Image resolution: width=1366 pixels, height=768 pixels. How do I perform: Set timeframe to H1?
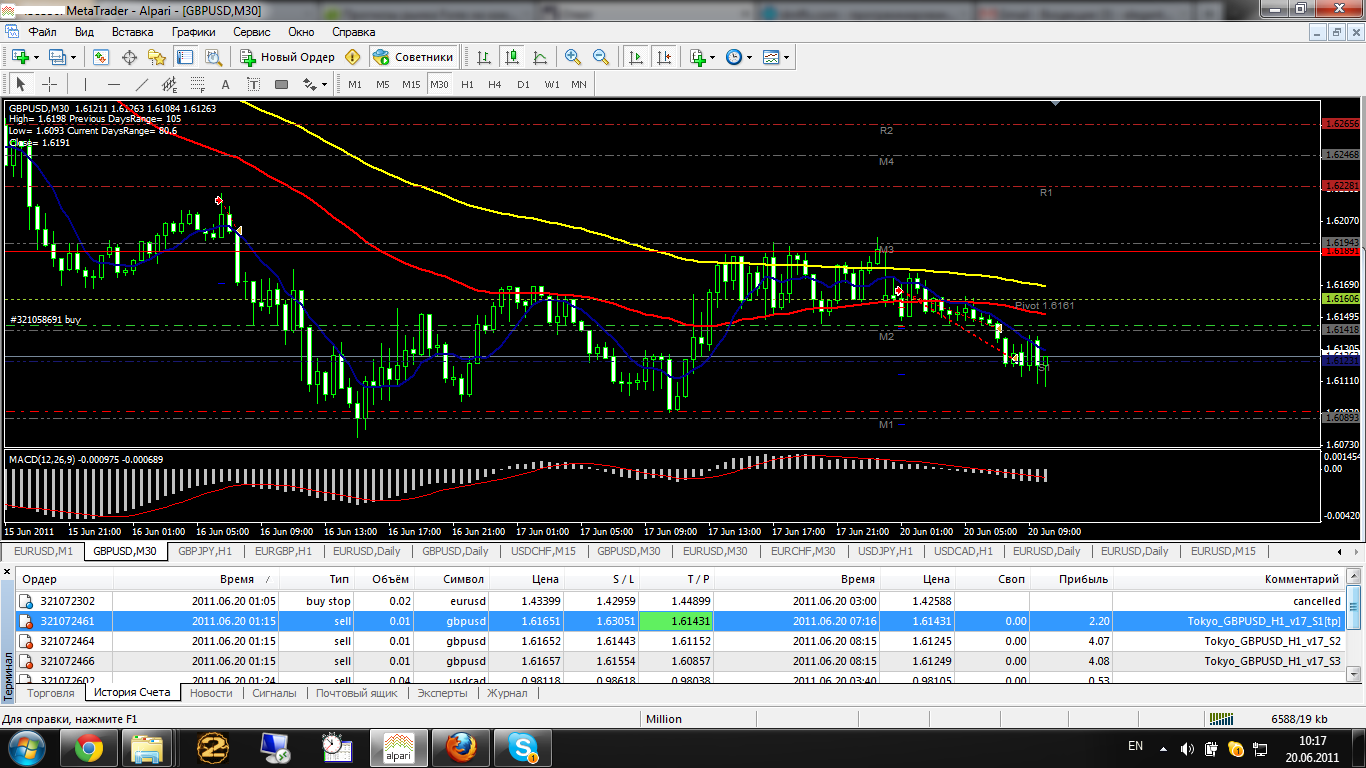(x=467, y=84)
